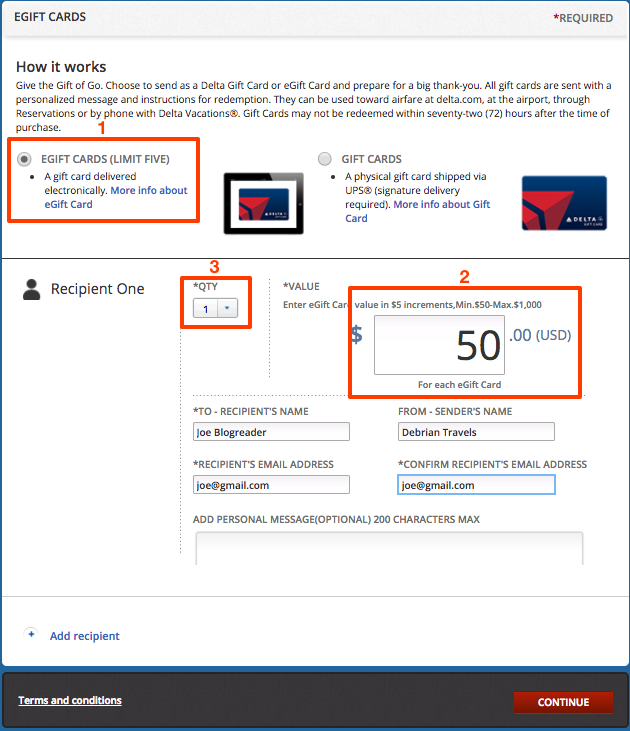
Task: Open Terms and conditions link
Action: coord(70,700)
